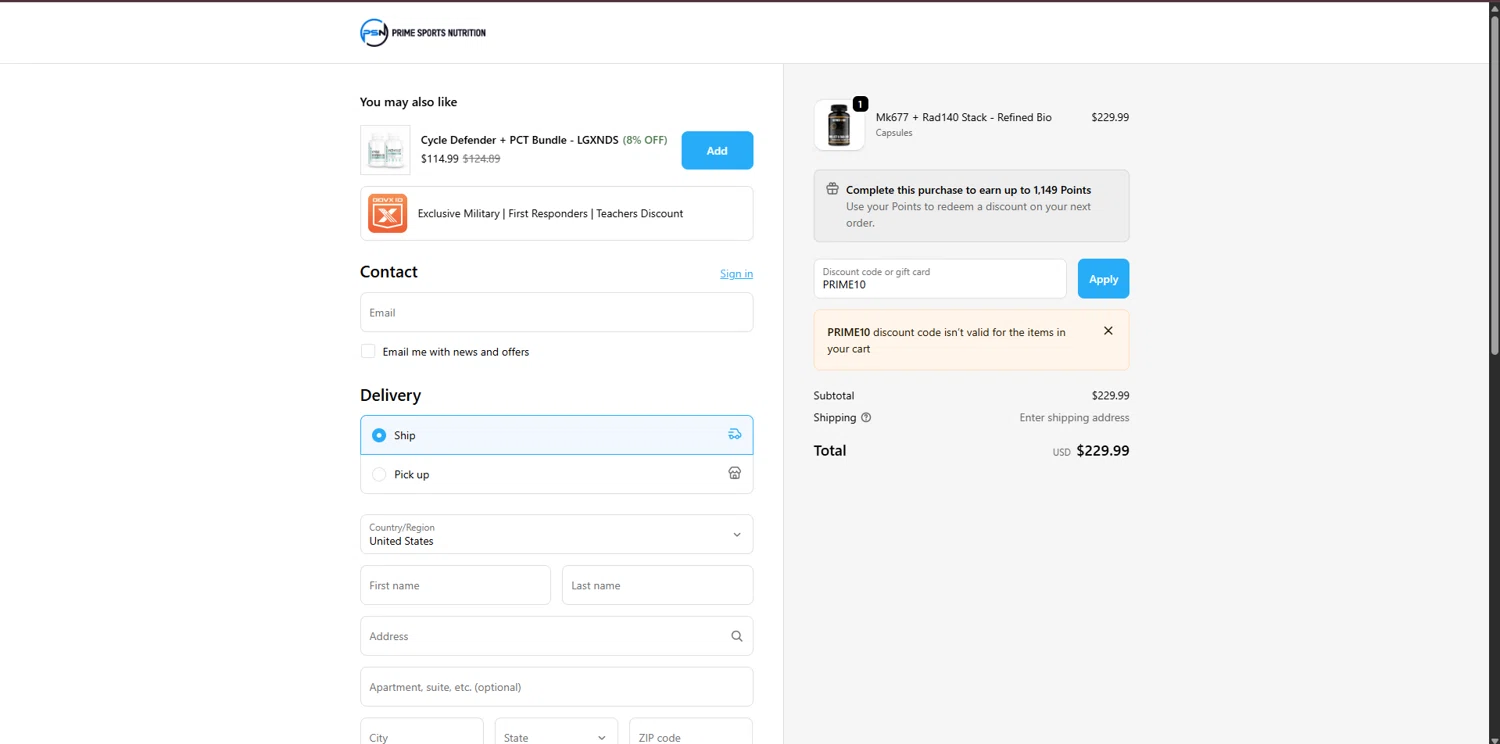This screenshot has width=1500, height=744.
Task: Open the Cycle Defender bundle thumbnail
Action: coord(385,150)
